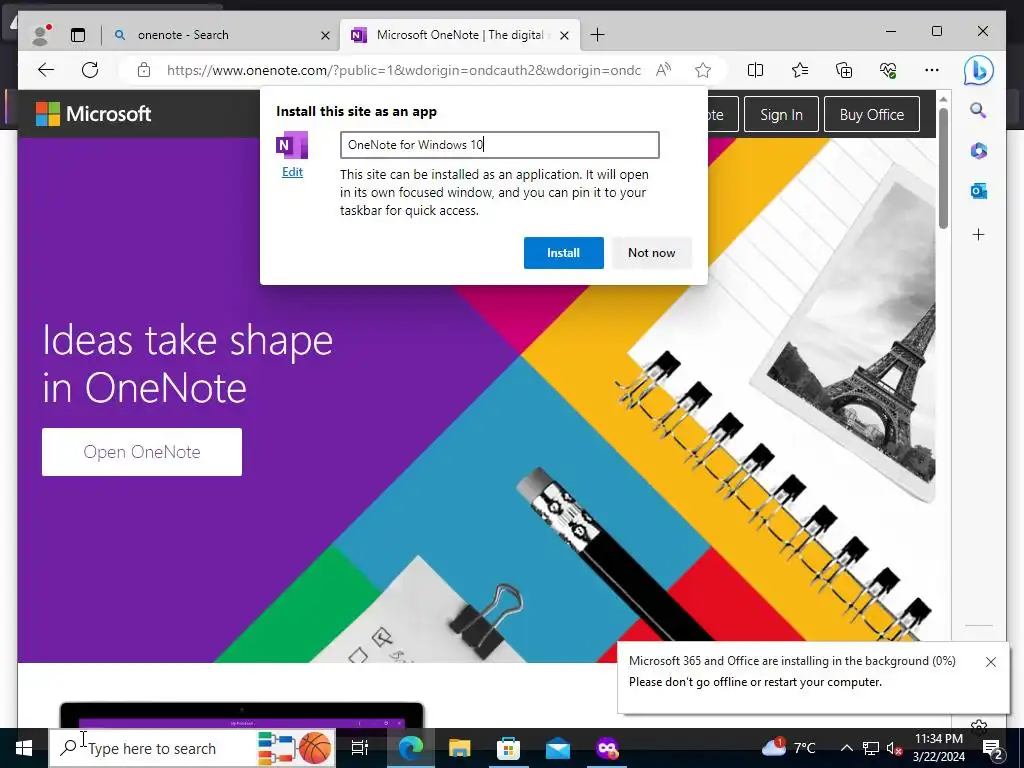The width and height of the screenshot is (1024, 768).
Task: Refresh the page
Action: click(x=90, y=70)
